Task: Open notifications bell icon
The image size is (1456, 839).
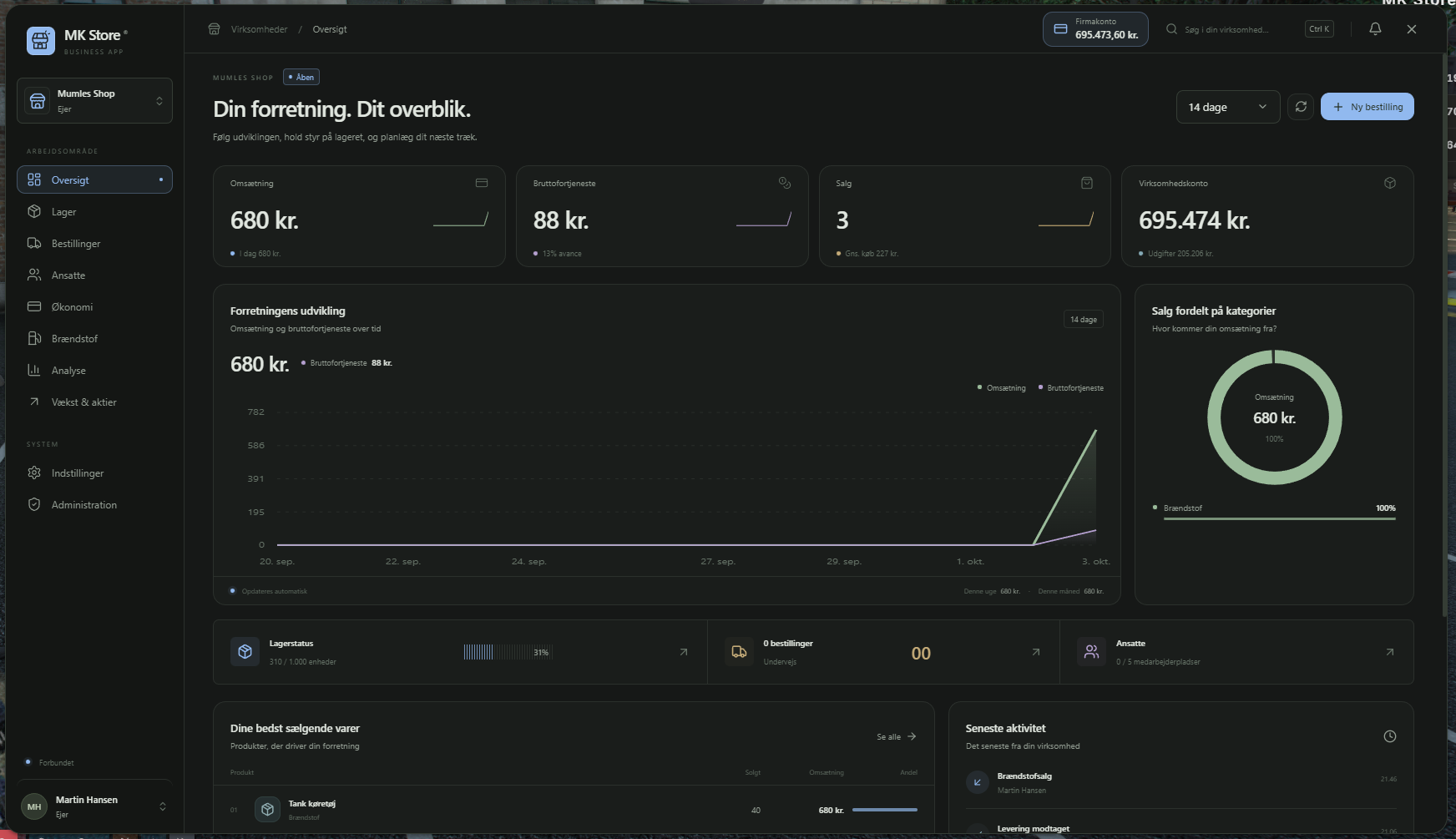Action: point(1375,29)
